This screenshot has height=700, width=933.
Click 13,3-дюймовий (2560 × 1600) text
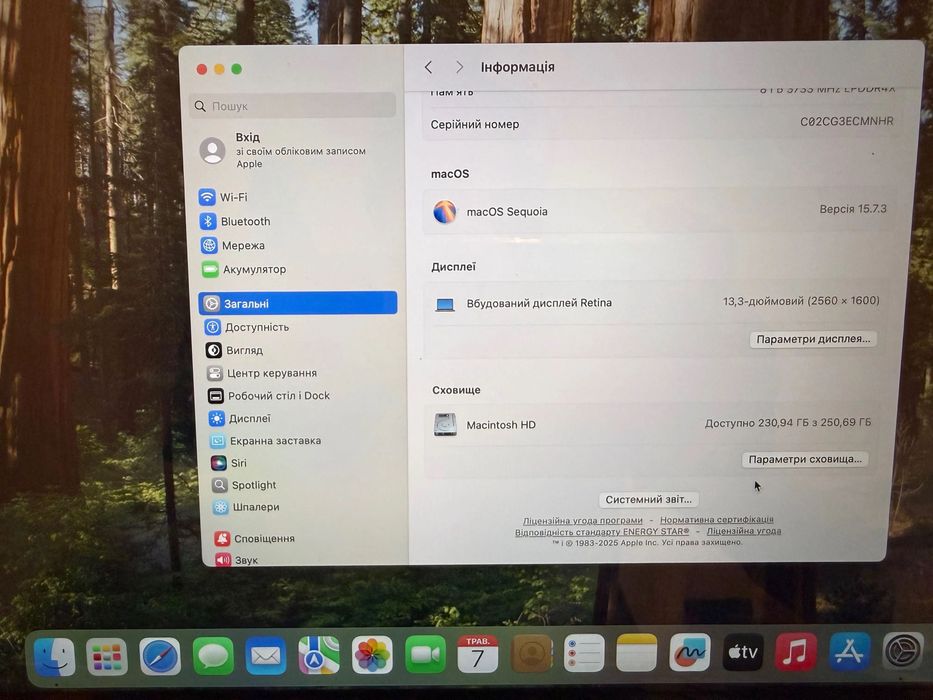(x=801, y=301)
